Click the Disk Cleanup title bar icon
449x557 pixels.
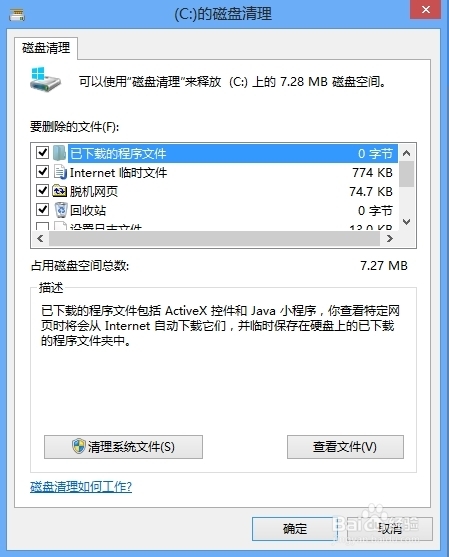click(x=17, y=15)
